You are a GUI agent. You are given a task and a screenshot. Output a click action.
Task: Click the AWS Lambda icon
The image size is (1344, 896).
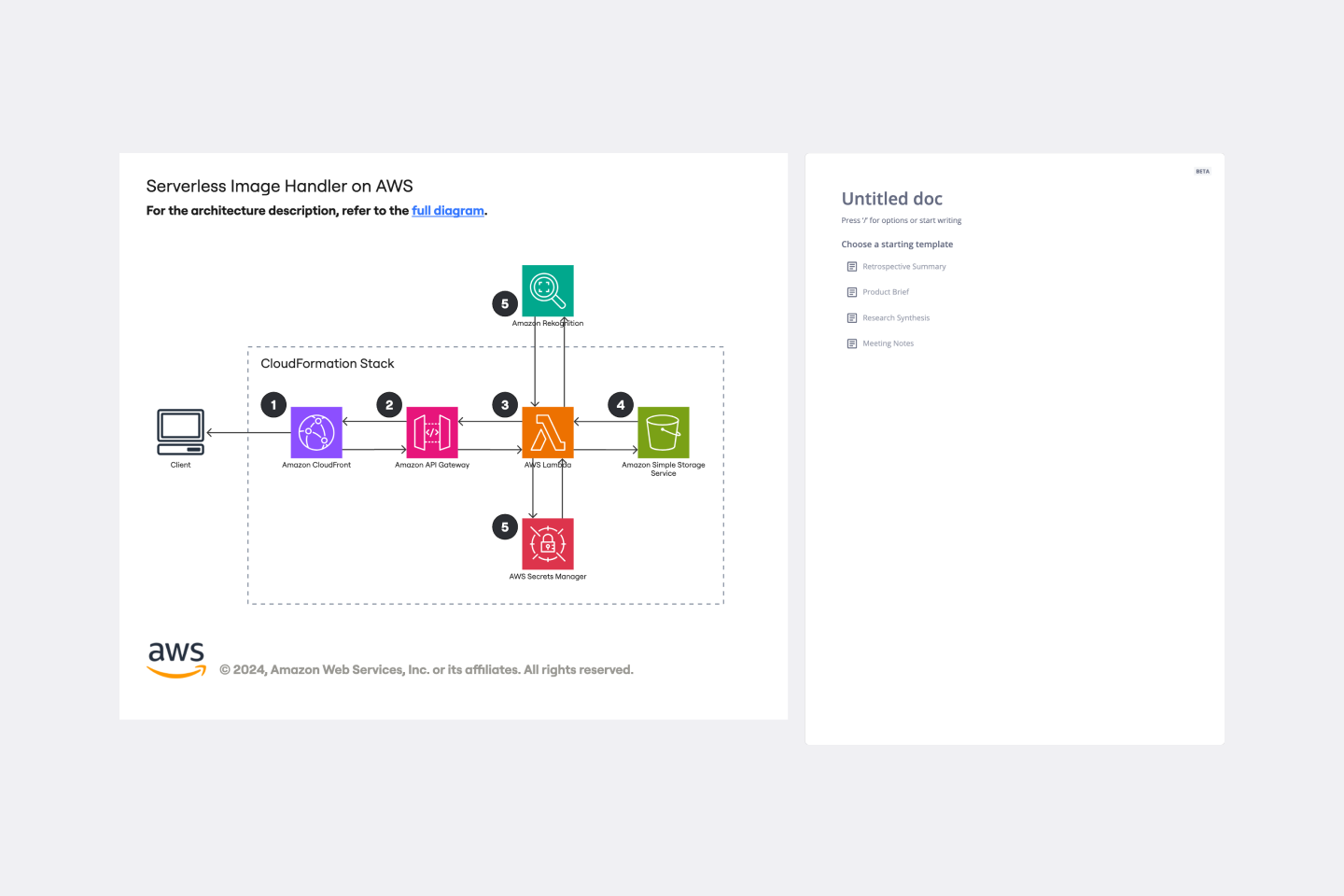[x=548, y=432]
